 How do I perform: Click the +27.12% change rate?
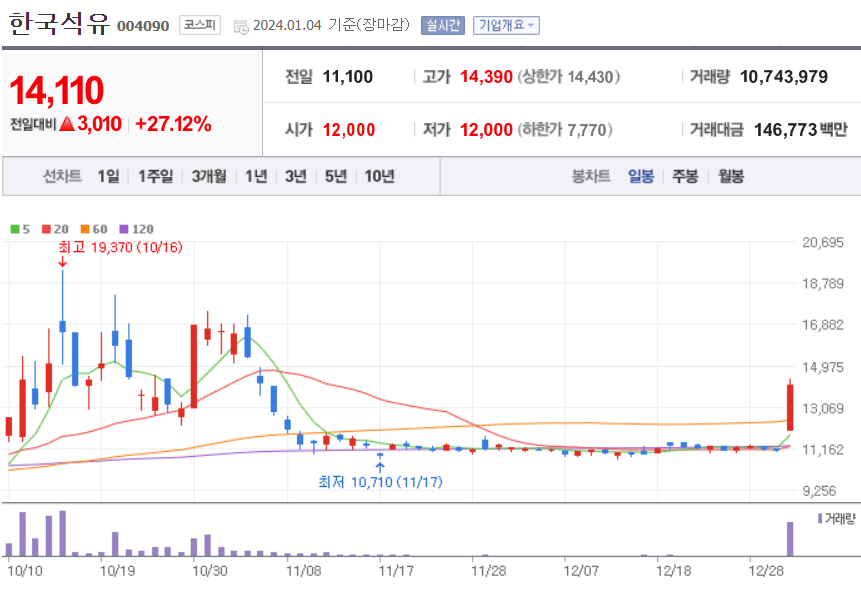(x=173, y=124)
